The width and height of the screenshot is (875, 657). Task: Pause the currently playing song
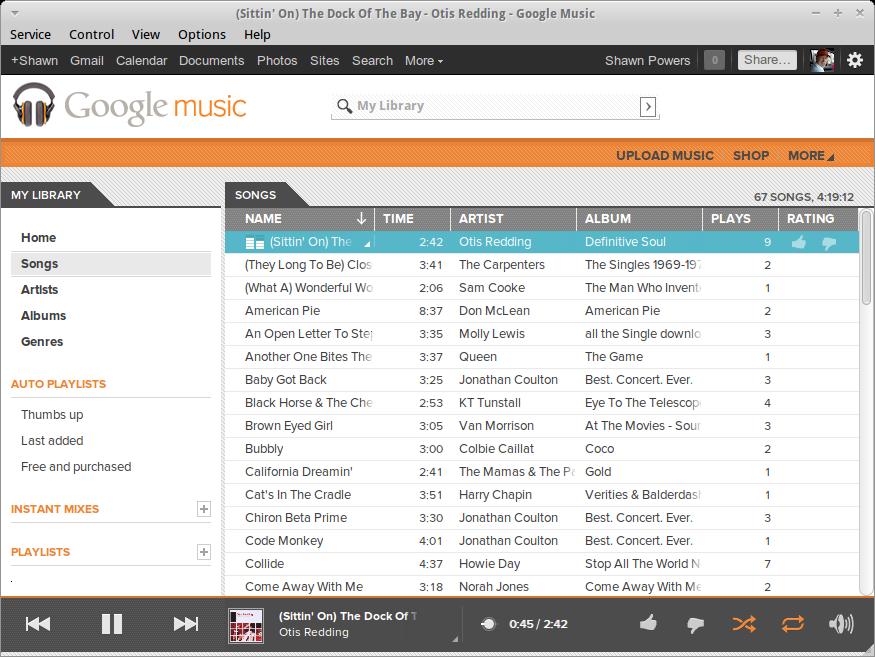112,624
